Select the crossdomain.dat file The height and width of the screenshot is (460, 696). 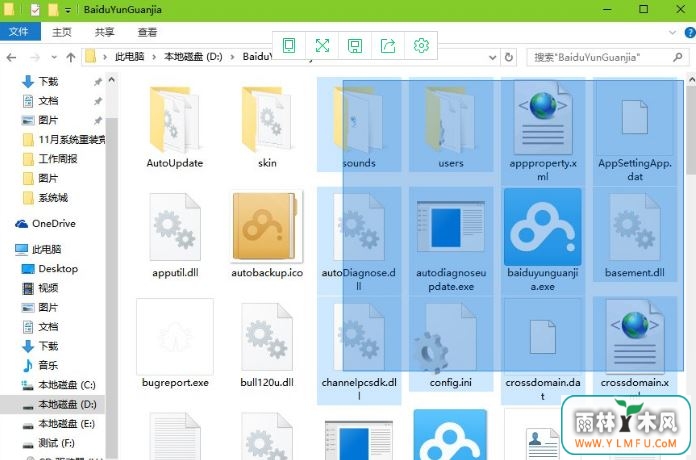[543, 351]
